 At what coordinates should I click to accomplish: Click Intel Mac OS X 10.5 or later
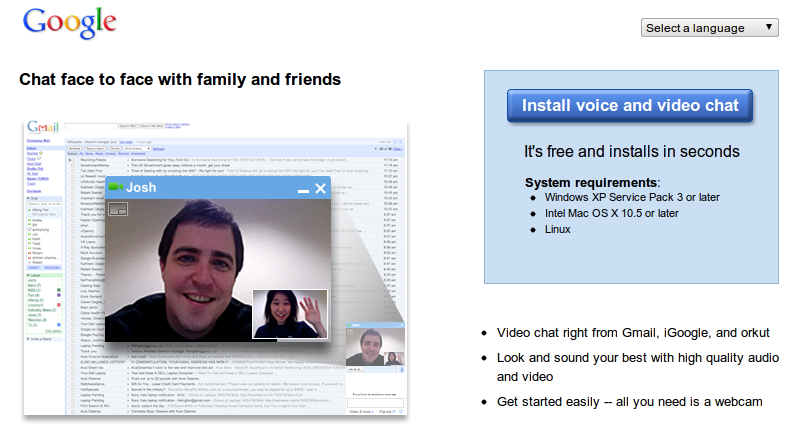click(612, 213)
